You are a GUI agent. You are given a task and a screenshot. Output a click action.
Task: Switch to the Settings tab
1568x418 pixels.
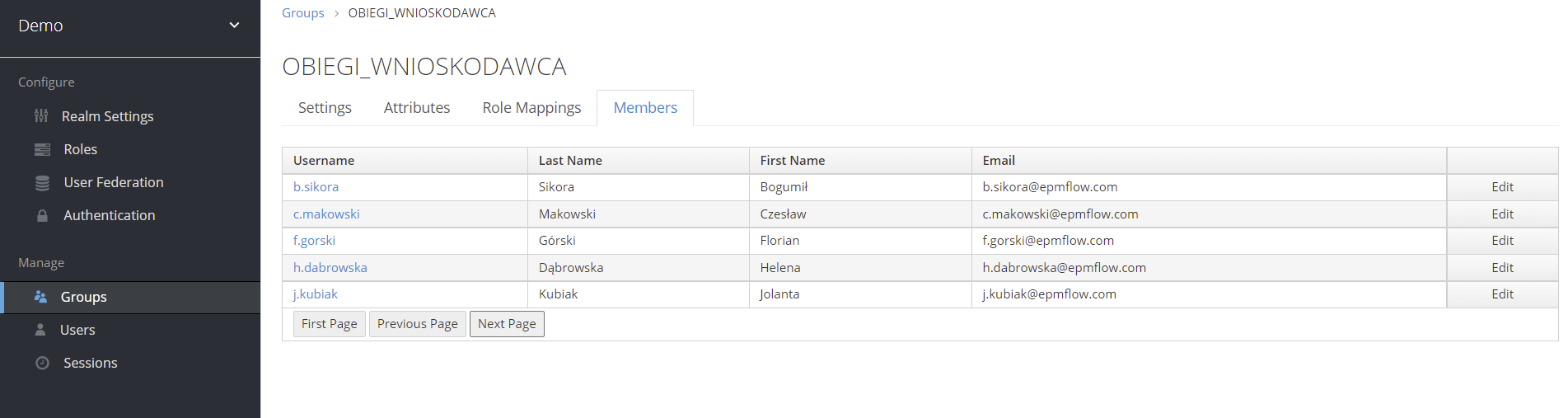coord(325,108)
